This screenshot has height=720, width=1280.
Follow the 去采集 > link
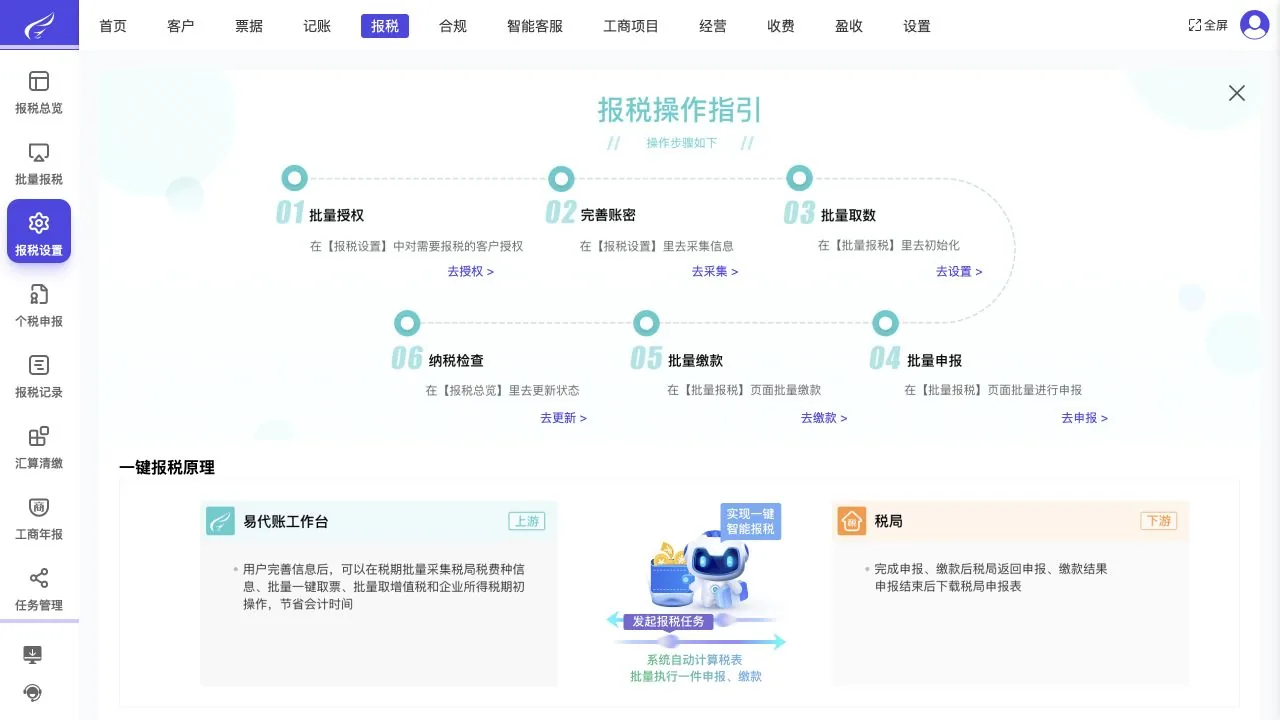(x=715, y=271)
